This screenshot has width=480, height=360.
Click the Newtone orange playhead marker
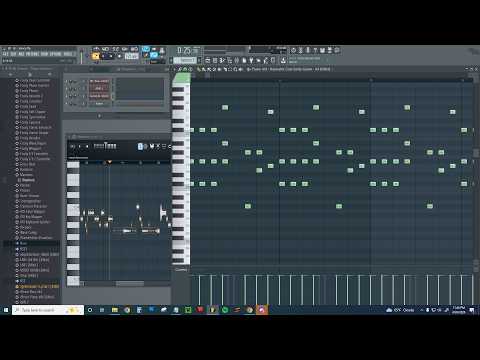tap(109, 162)
